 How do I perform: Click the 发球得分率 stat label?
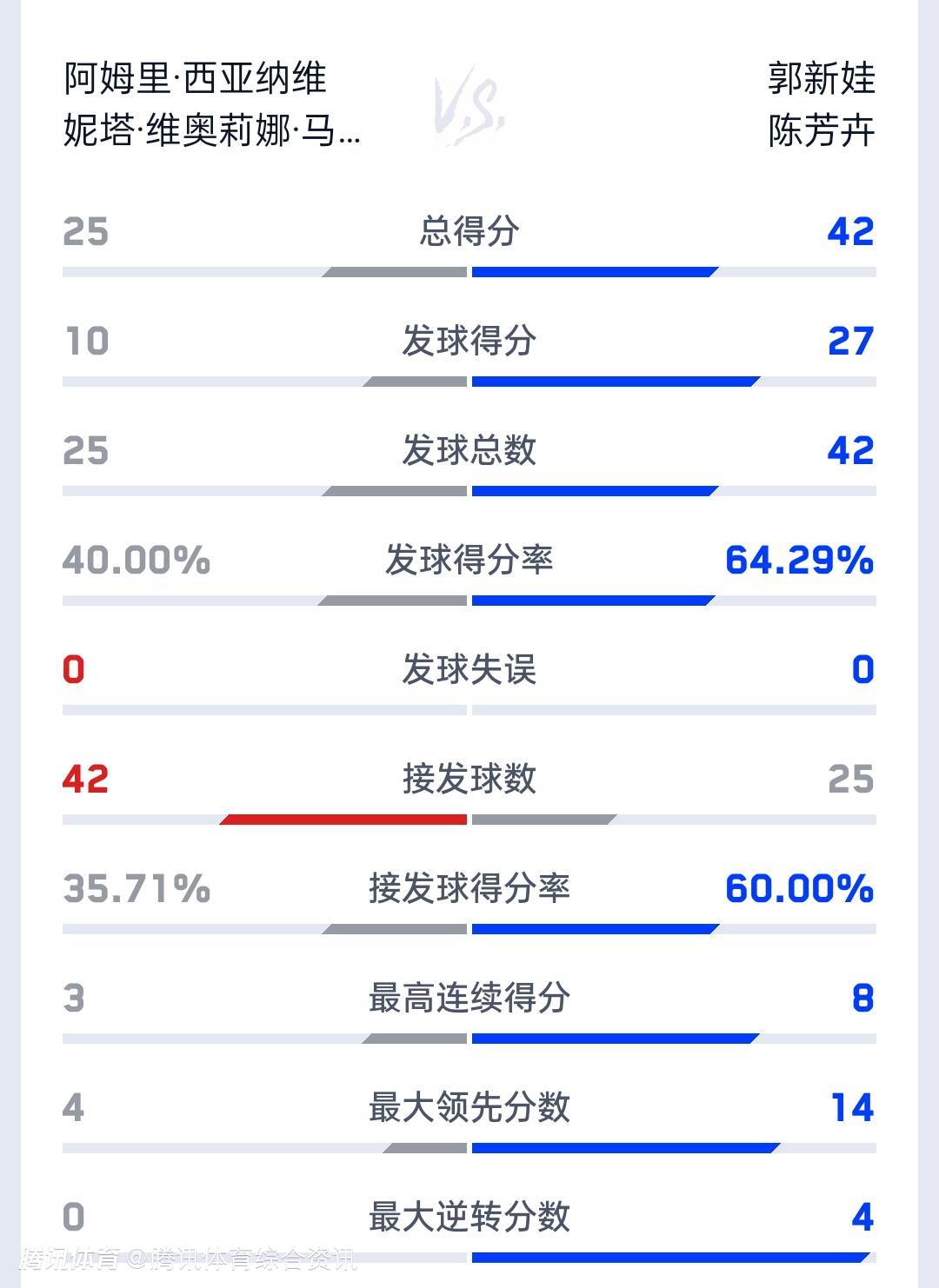[469, 560]
